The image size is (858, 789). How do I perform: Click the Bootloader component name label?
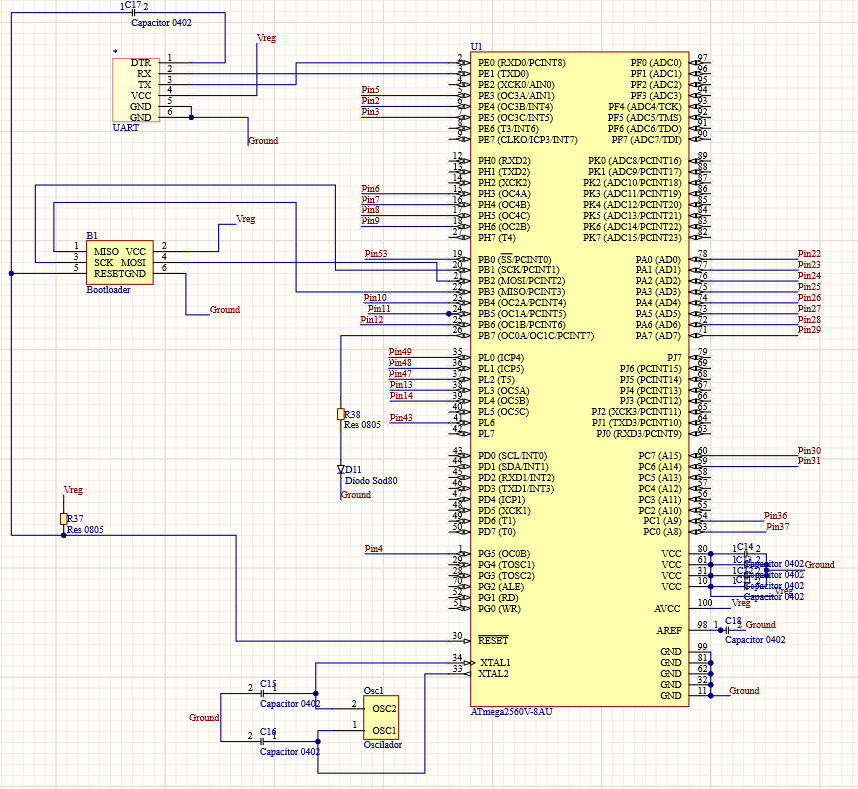(108, 289)
